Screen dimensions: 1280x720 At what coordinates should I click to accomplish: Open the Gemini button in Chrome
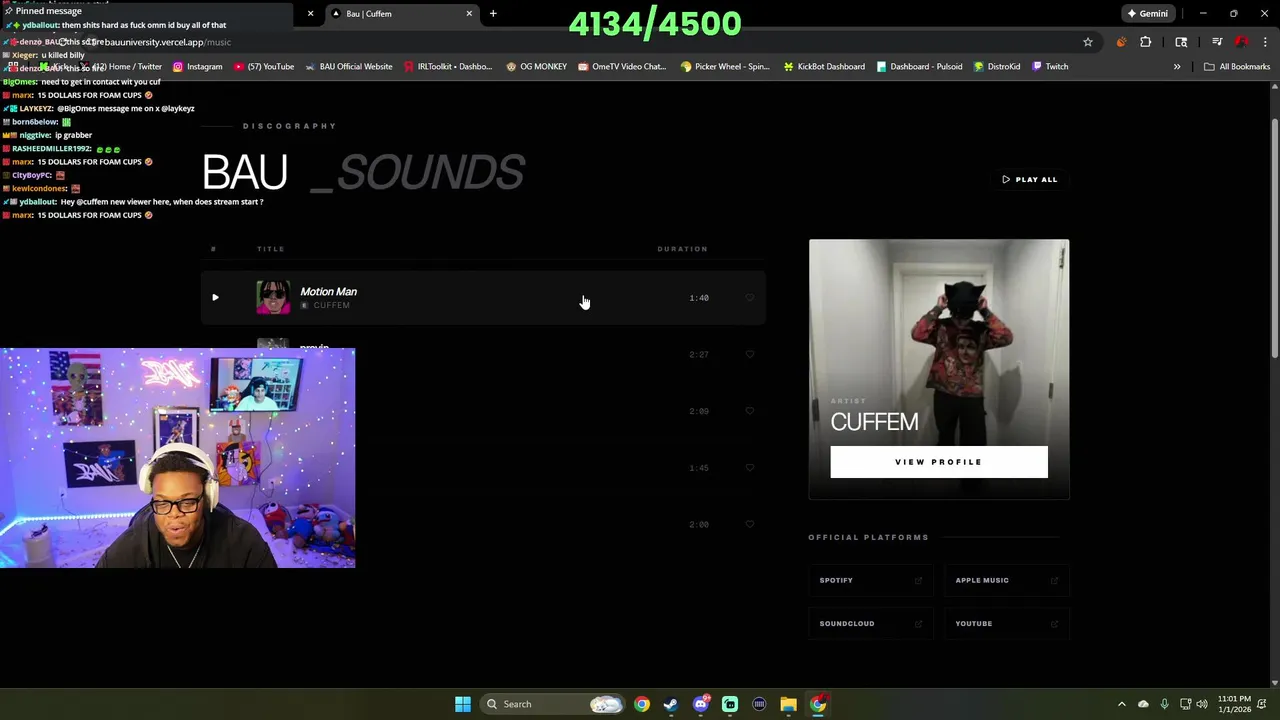[1147, 13]
